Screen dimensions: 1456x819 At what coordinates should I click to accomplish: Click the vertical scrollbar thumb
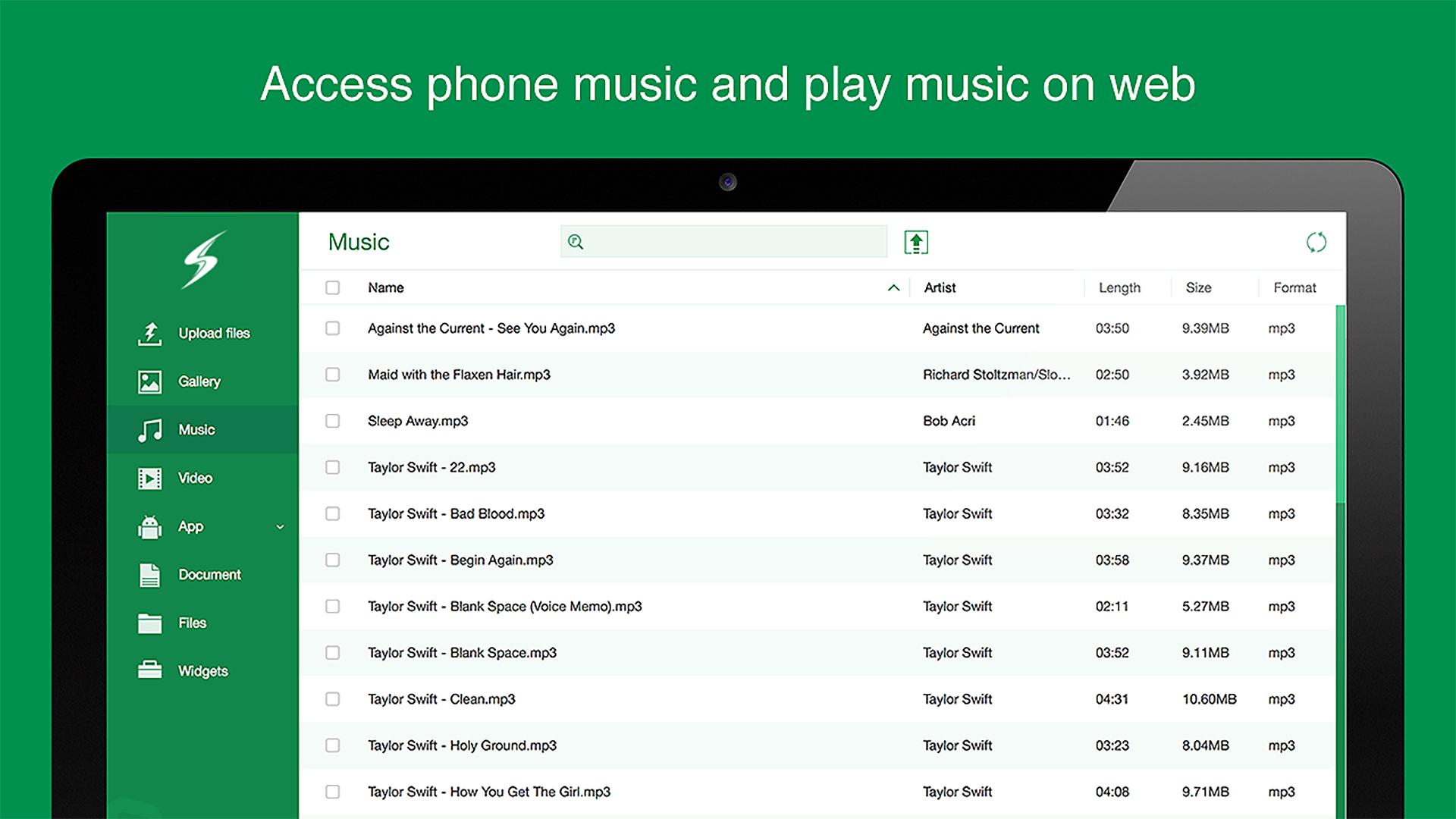pyautogui.click(x=1340, y=403)
